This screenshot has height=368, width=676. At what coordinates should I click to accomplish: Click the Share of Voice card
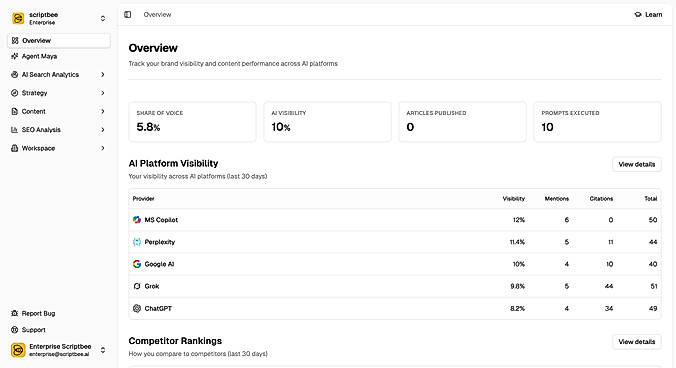192,122
